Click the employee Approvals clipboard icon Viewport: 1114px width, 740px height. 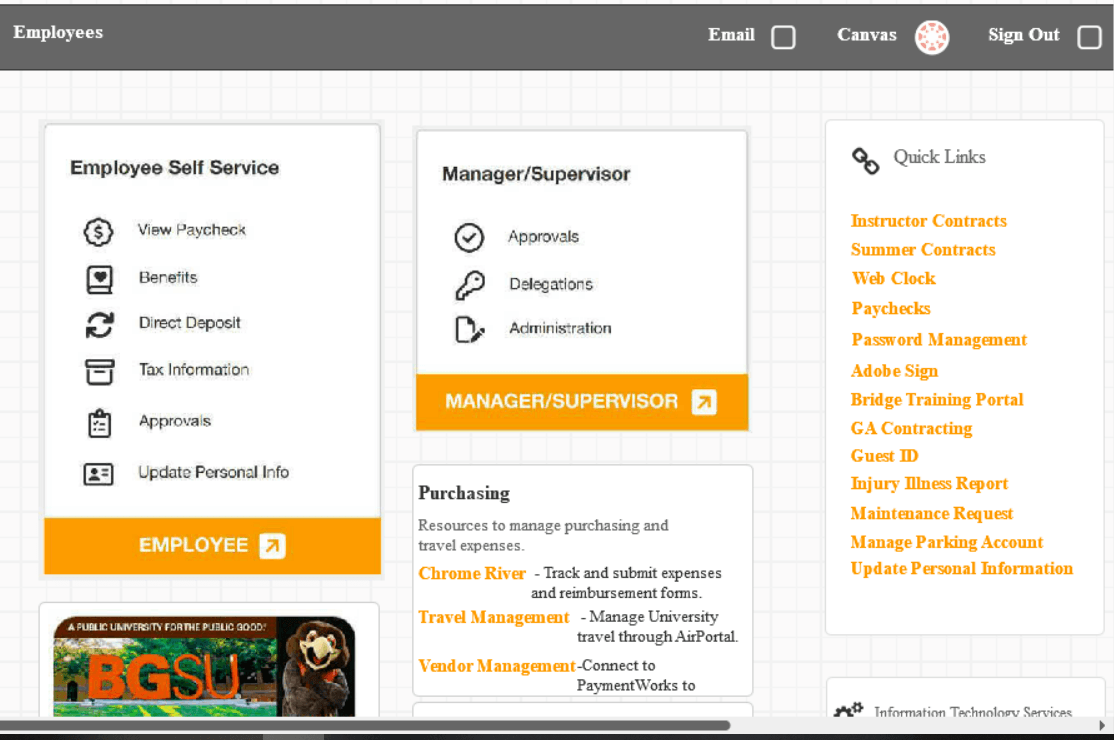click(99, 423)
